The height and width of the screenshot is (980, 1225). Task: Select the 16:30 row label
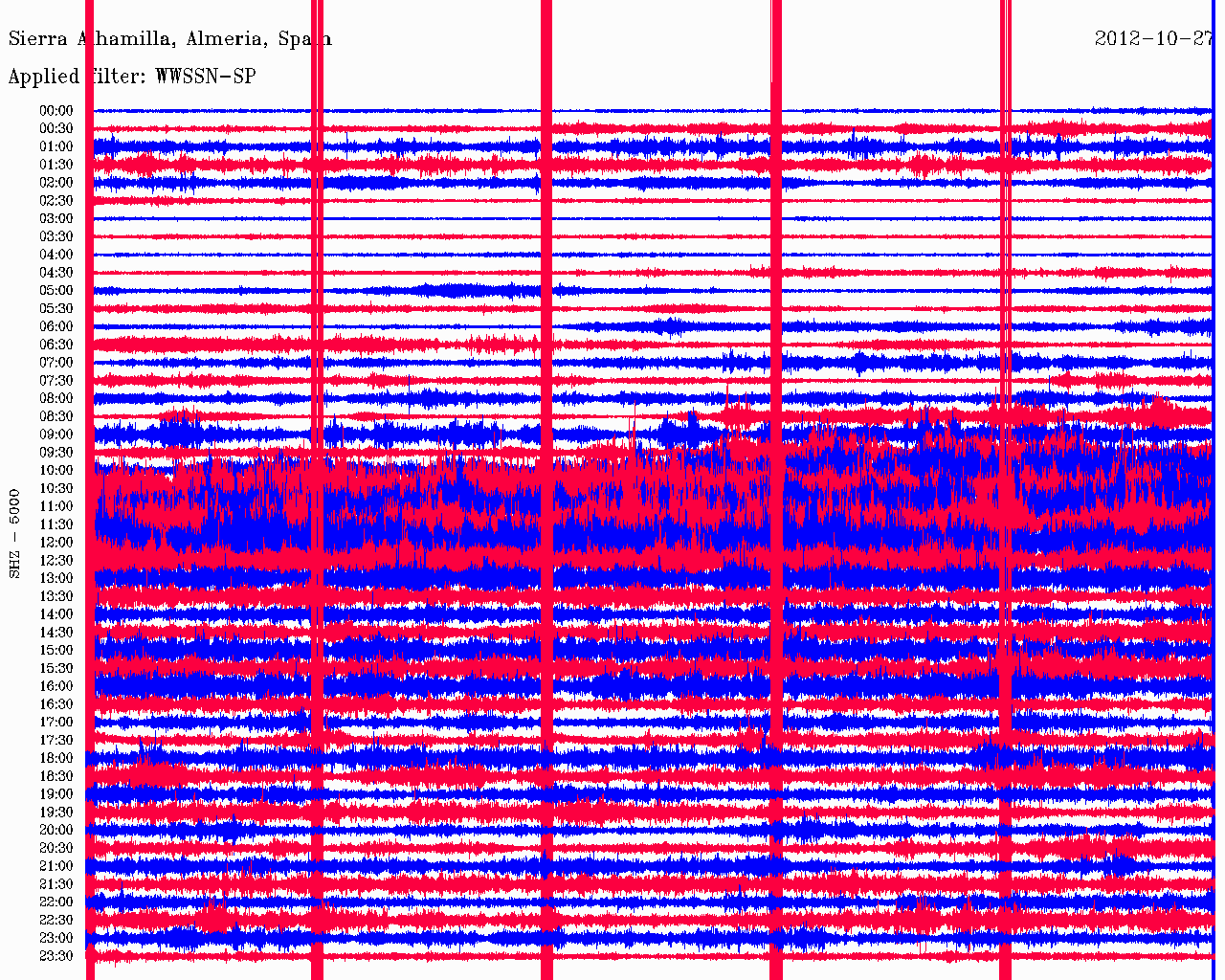click(x=56, y=704)
